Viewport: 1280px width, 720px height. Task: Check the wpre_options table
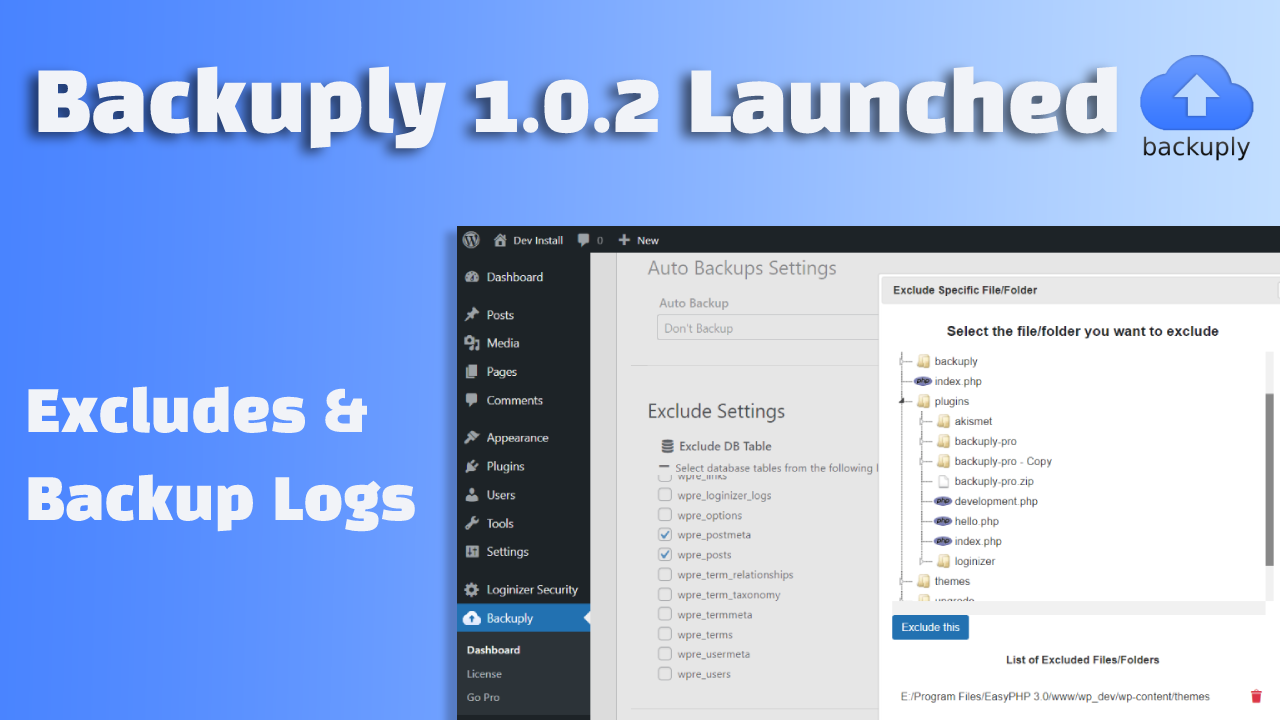(x=665, y=514)
